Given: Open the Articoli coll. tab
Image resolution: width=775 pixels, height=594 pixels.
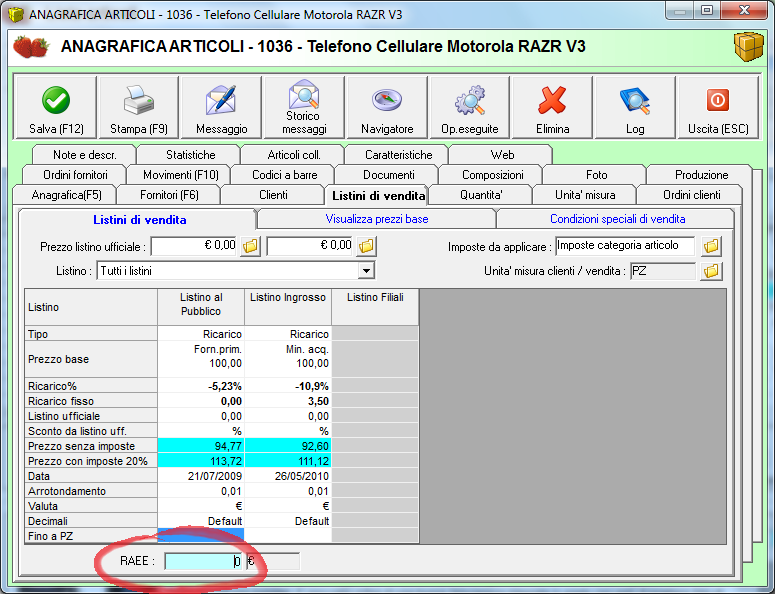Looking at the screenshot, I should pyautogui.click(x=294, y=155).
